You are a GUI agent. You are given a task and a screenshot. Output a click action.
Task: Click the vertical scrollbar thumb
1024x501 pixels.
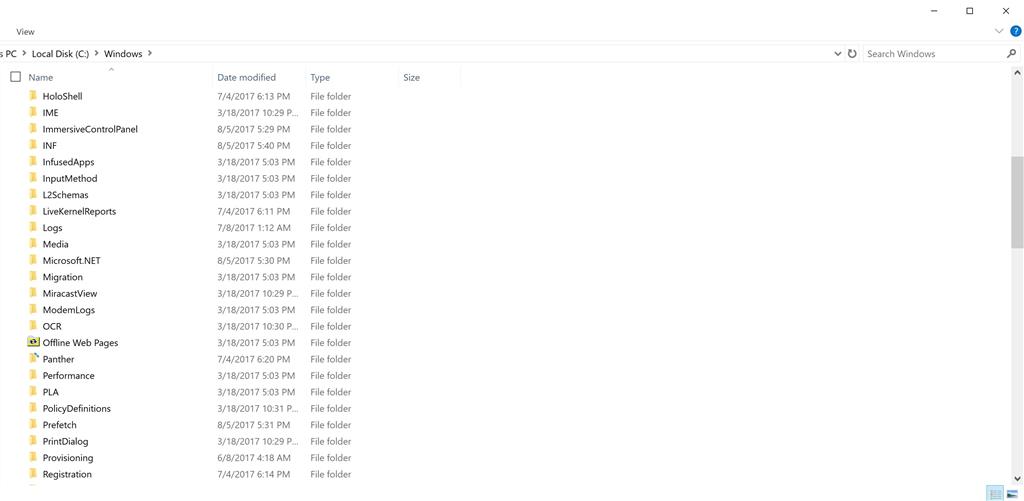pos(1017,202)
